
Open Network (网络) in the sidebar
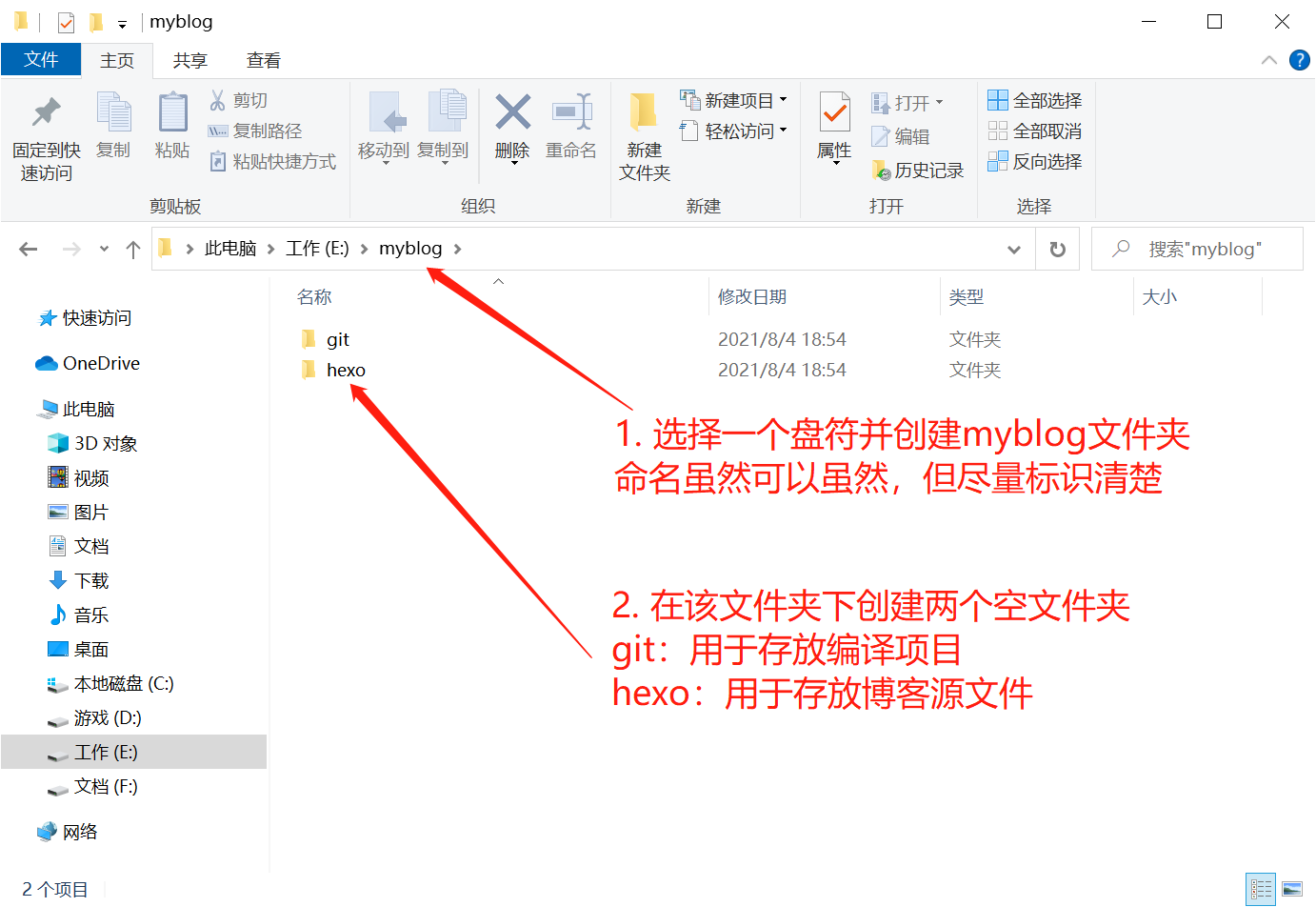67,833
